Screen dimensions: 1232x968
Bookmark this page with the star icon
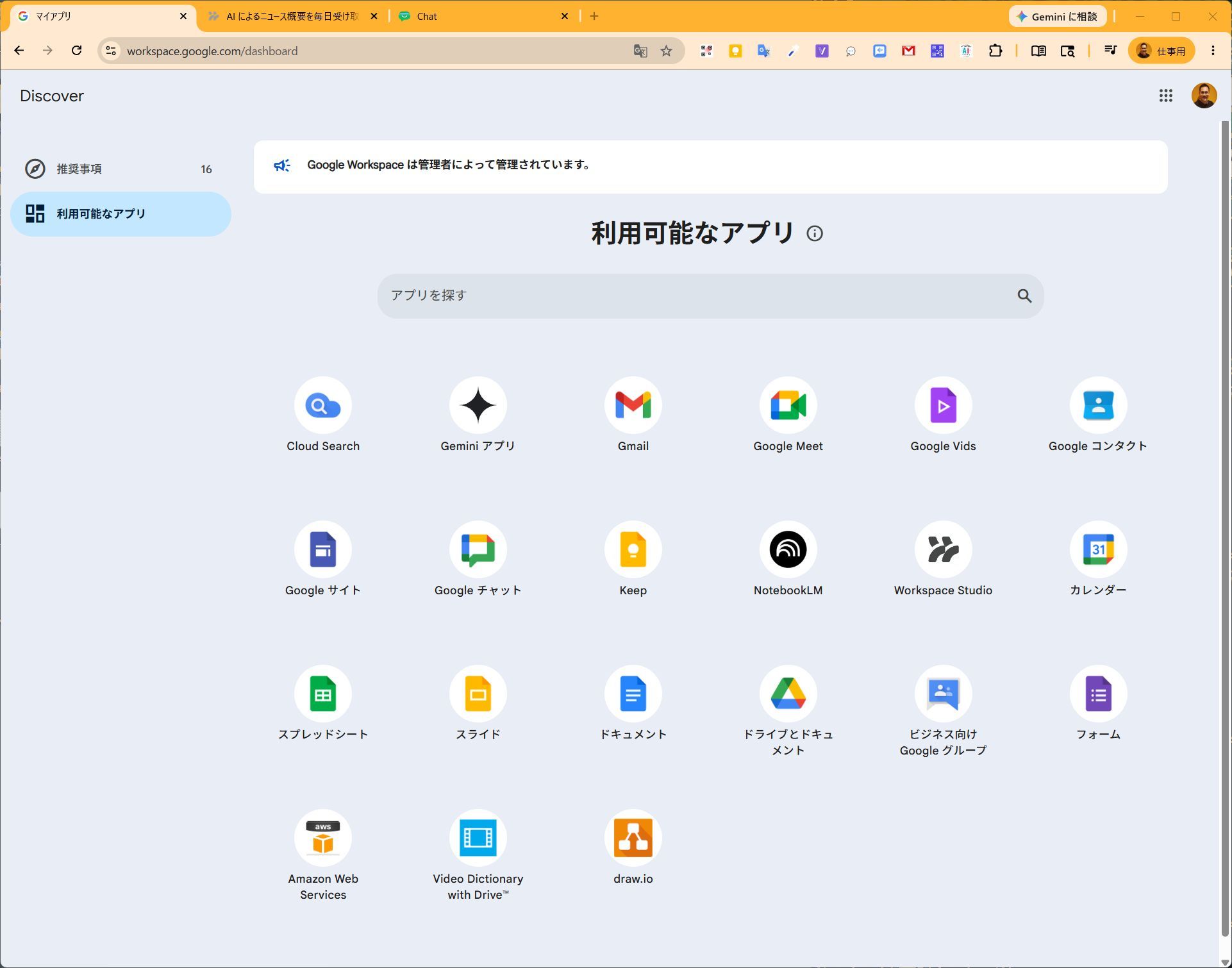point(666,51)
